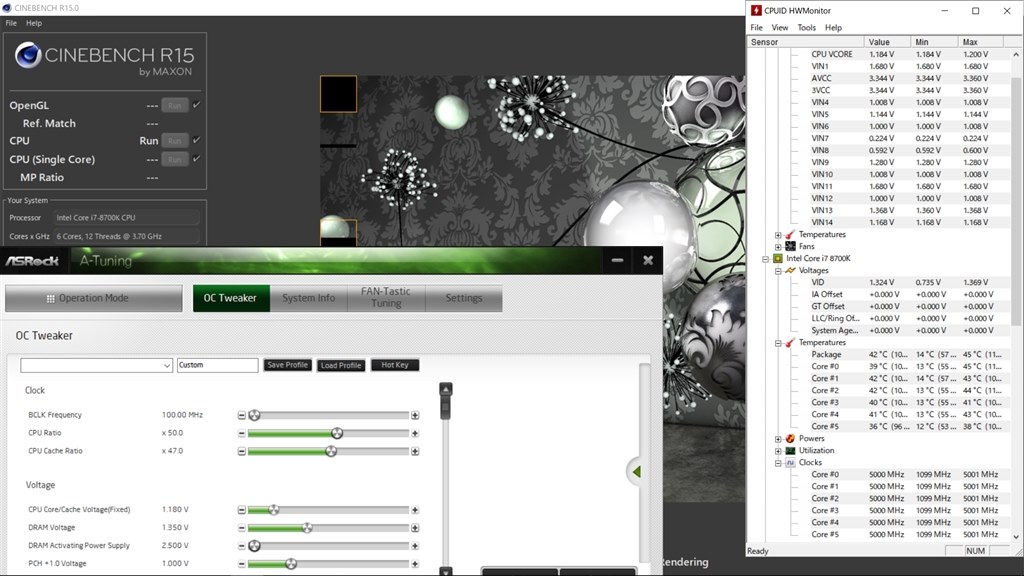Screen dimensions: 1024x576
Task: Decrease CPU Cache Ratio with minus icon
Action: [242, 451]
